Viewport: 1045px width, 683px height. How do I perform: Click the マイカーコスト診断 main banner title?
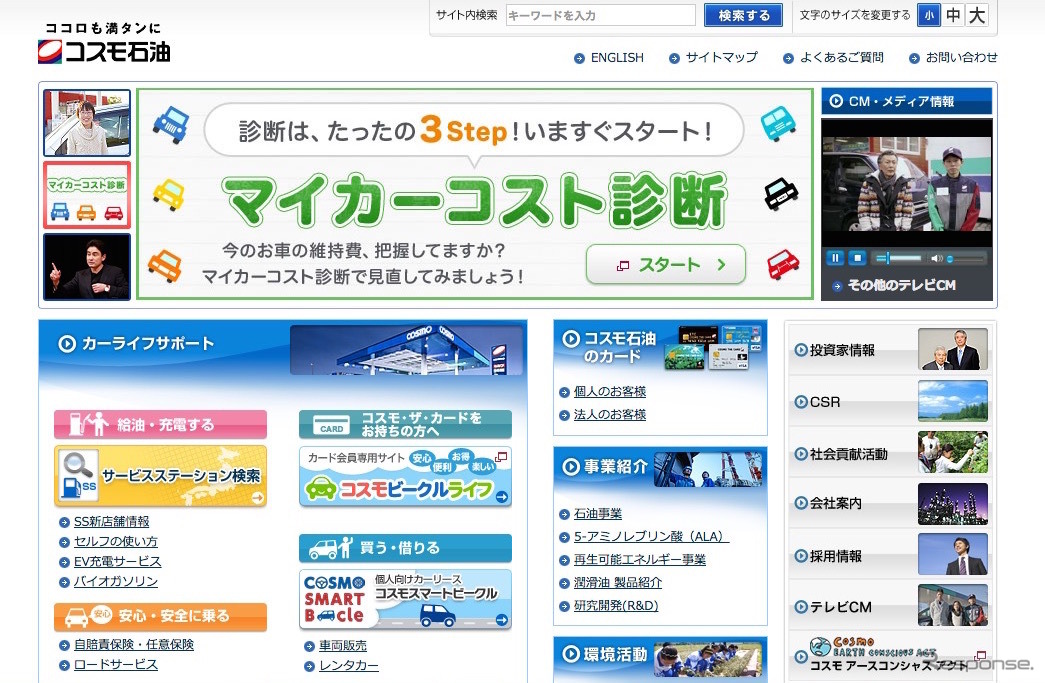474,201
